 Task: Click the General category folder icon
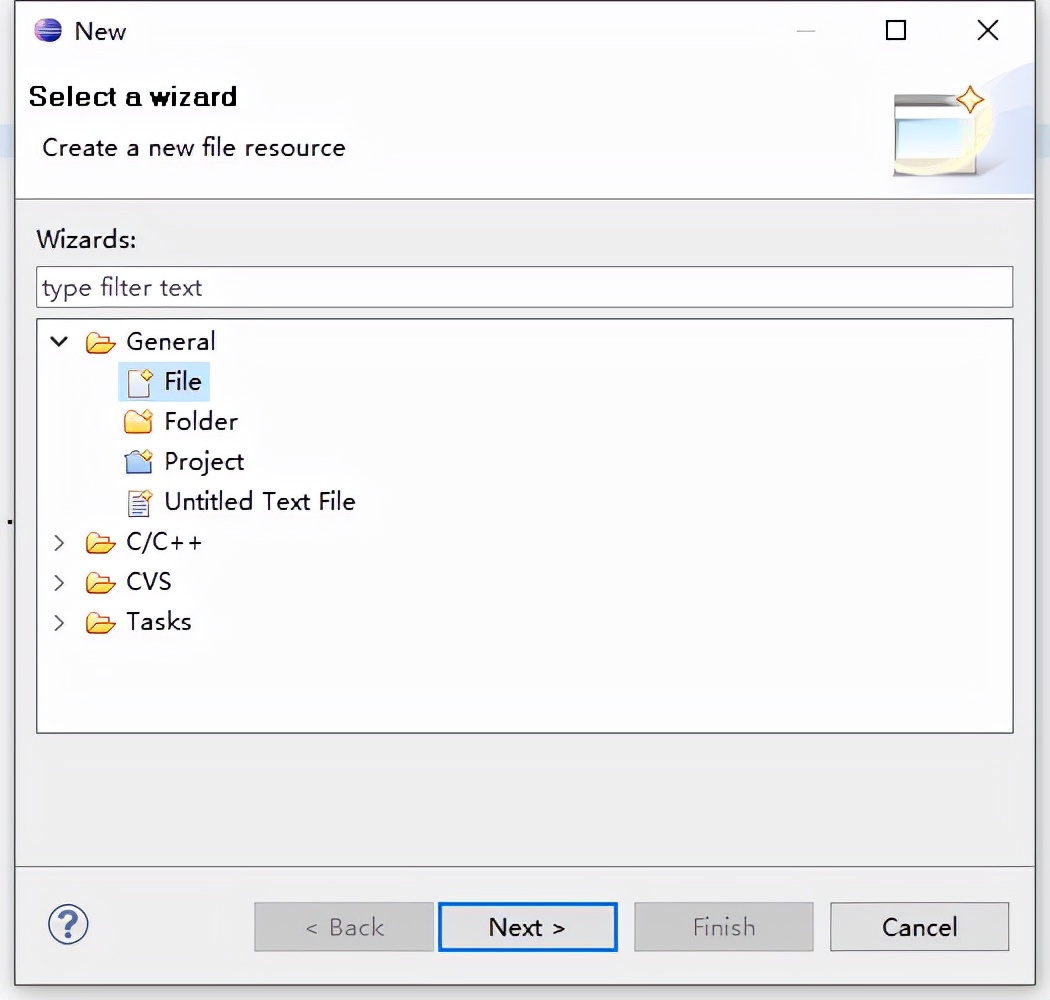pyautogui.click(x=100, y=342)
